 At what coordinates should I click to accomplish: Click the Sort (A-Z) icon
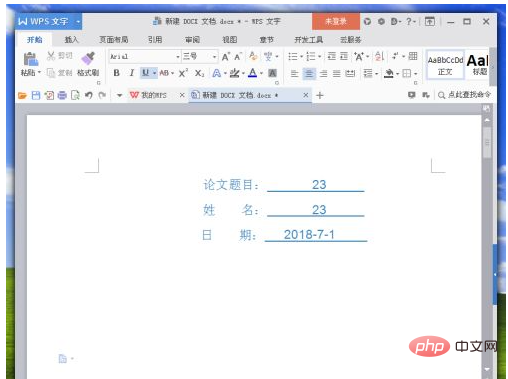379,56
